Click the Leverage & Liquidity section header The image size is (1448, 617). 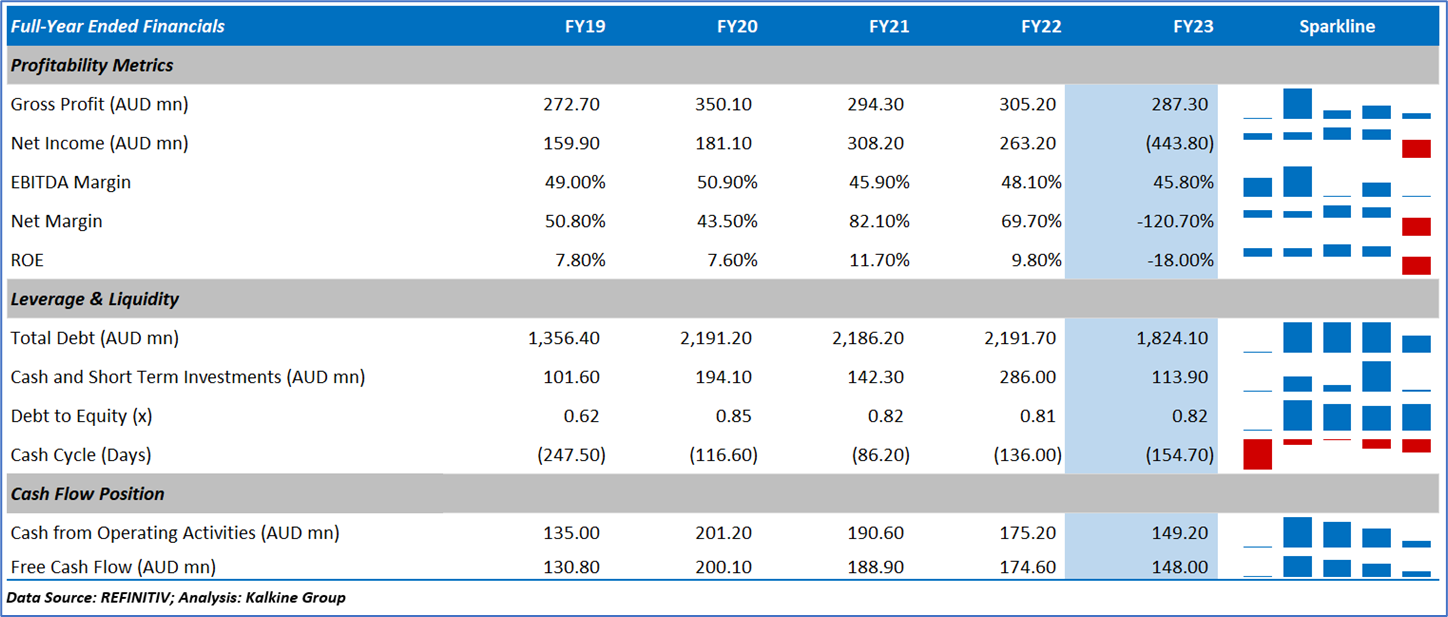[x=95, y=299]
